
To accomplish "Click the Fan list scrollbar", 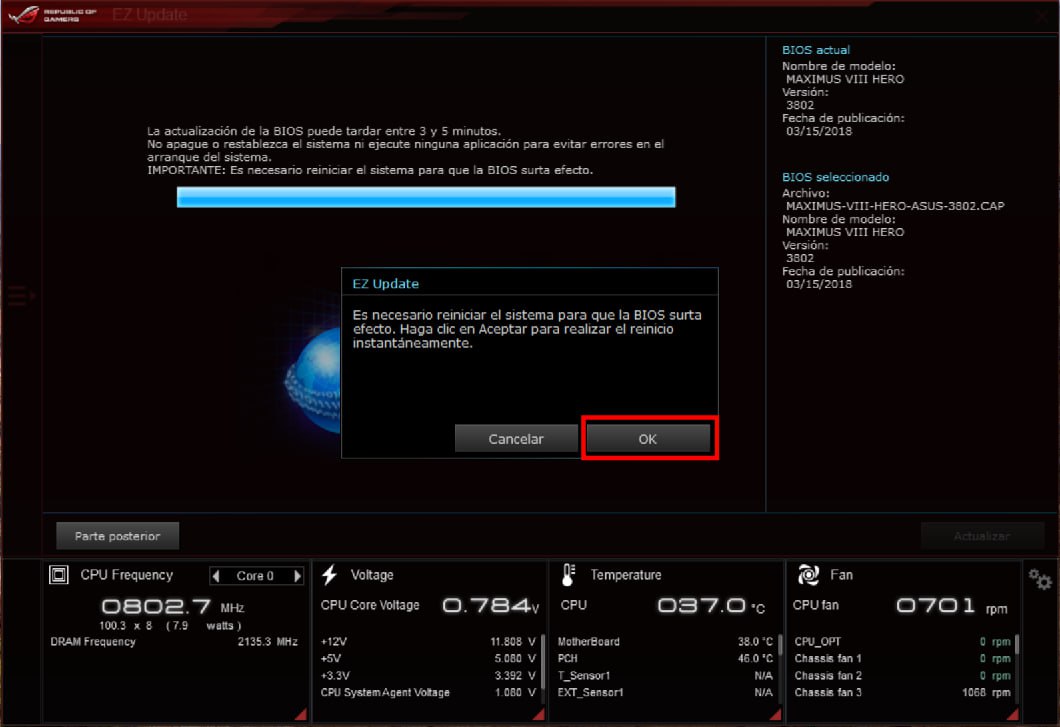I will [1017, 645].
